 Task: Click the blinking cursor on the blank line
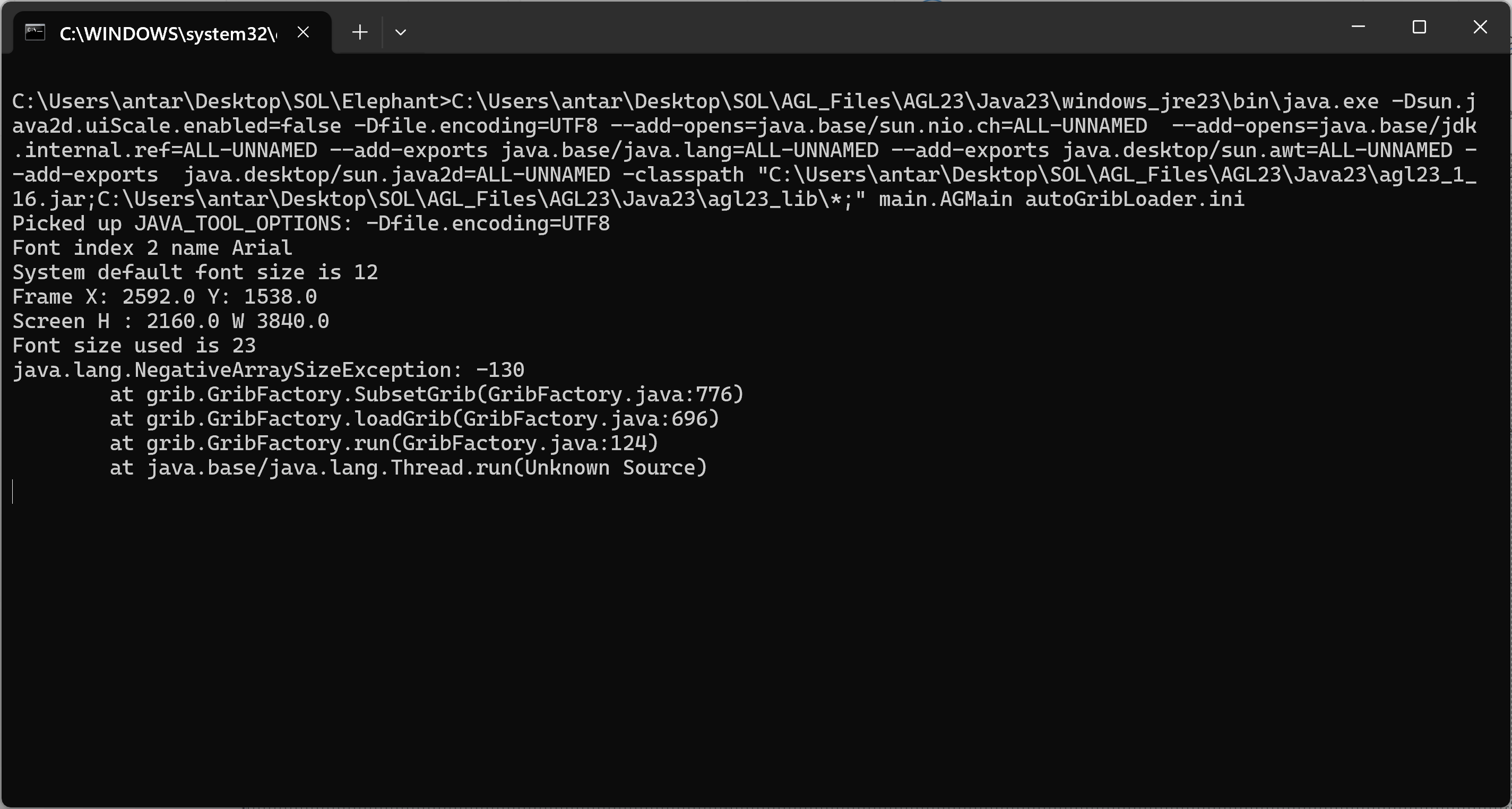point(13,492)
